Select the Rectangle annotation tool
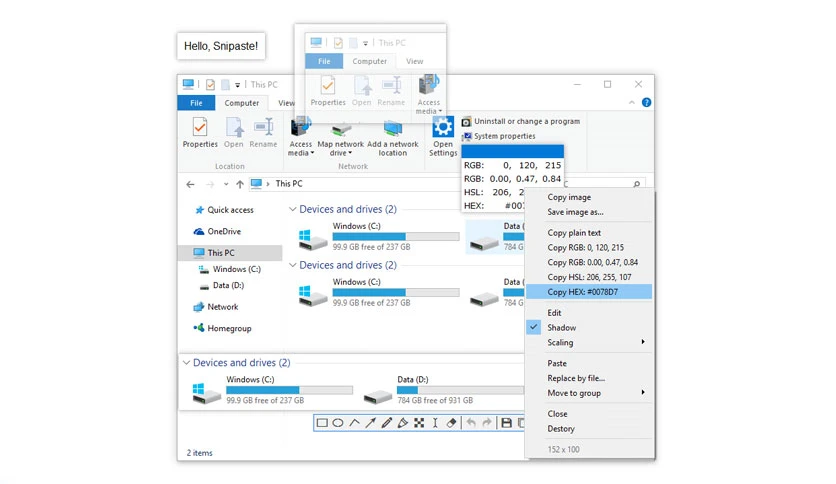Image resolution: width=836 pixels, height=484 pixels. point(322,423)
